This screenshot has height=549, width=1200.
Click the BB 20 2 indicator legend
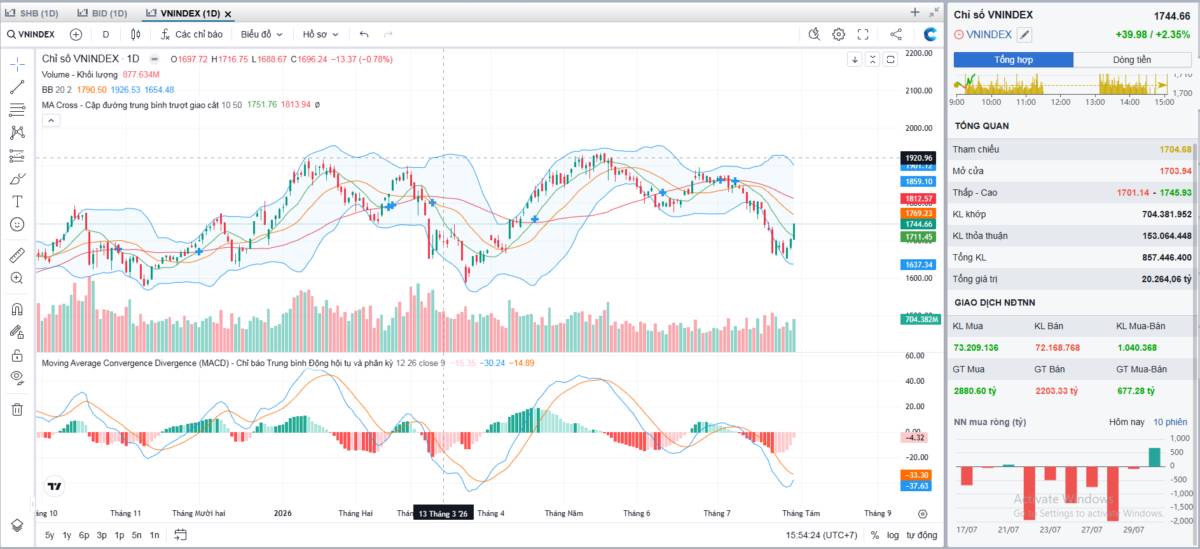click(x=56, y=89)
